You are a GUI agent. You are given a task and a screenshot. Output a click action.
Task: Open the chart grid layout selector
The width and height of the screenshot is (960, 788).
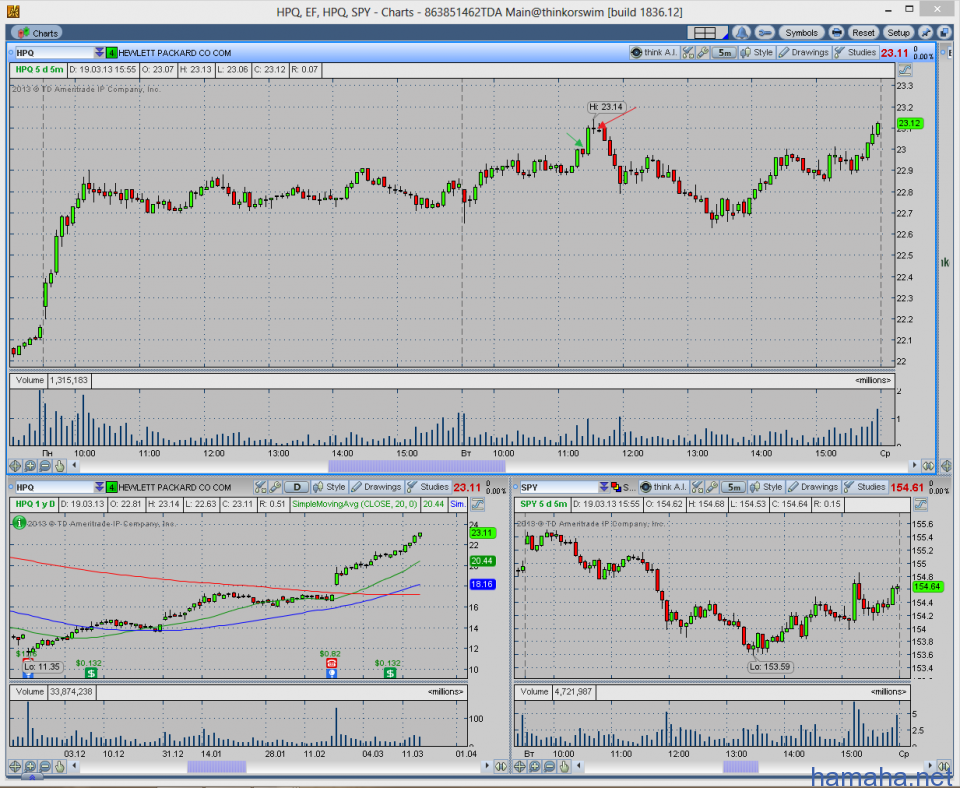tap(707, 33)
